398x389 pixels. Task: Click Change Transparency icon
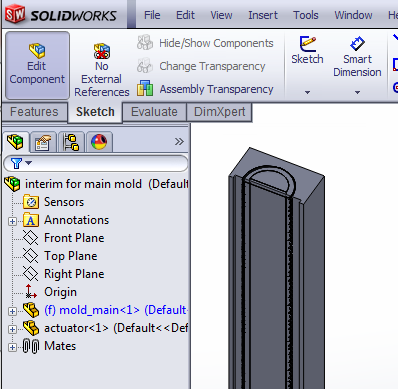(145, 66)
